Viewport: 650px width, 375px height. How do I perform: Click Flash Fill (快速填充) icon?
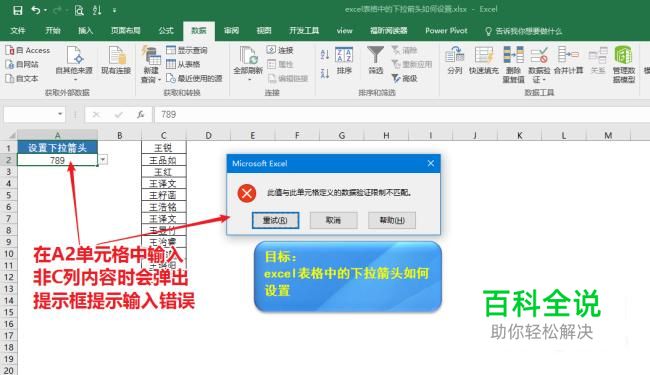(484, 60)
